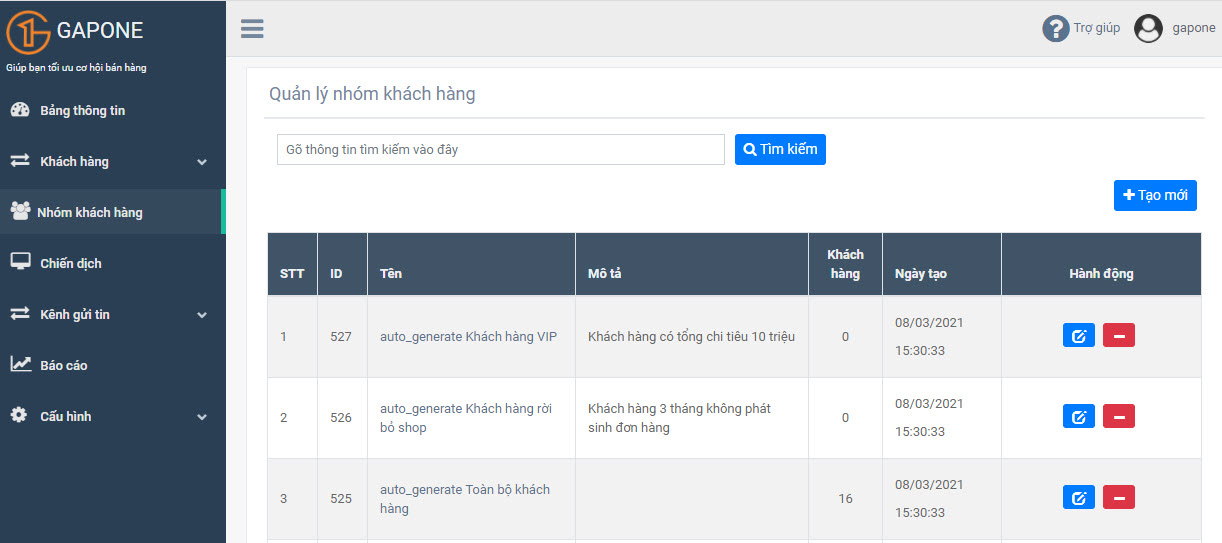Image resolution: width=1222 pixels, height=543 pixels.
Task: Delete the auto_generate Khách hàng VIP group
Action: (x=1118, y=336)
